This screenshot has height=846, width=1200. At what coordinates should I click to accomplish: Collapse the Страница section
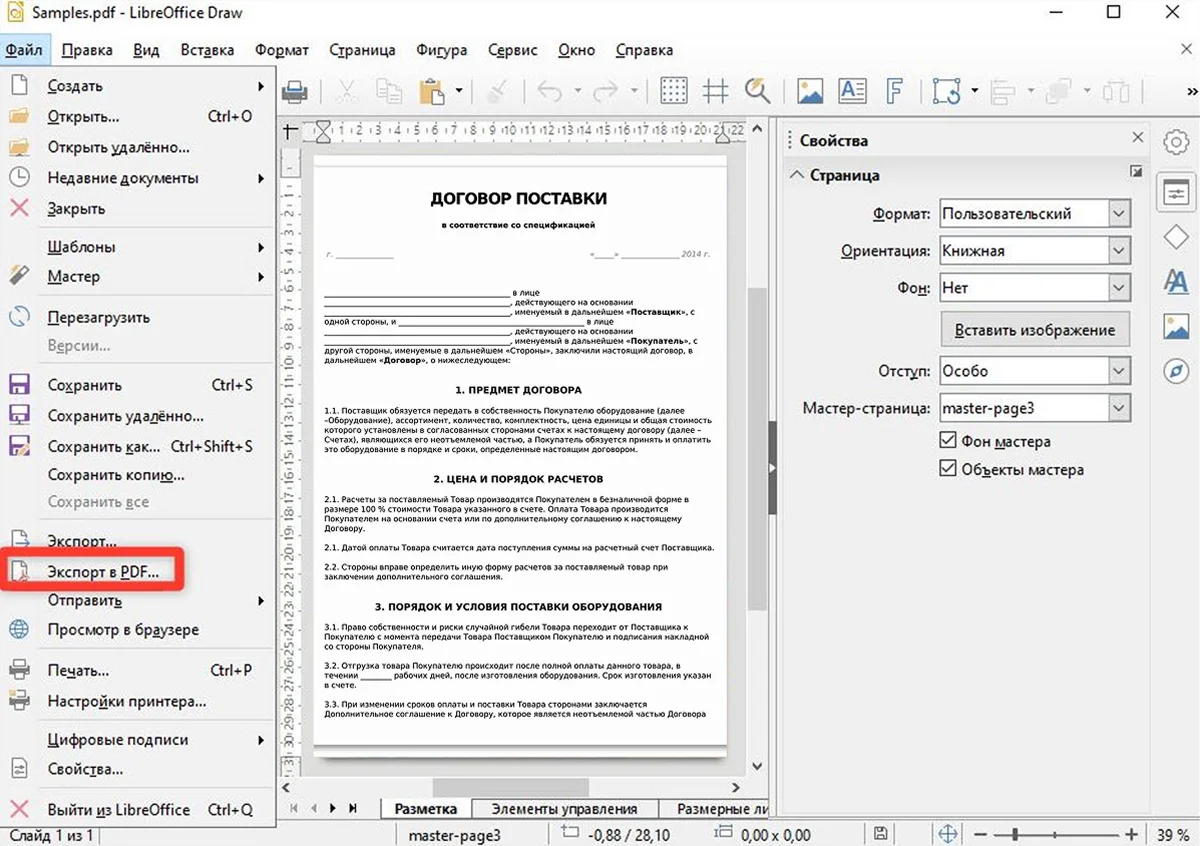[797, 175]
